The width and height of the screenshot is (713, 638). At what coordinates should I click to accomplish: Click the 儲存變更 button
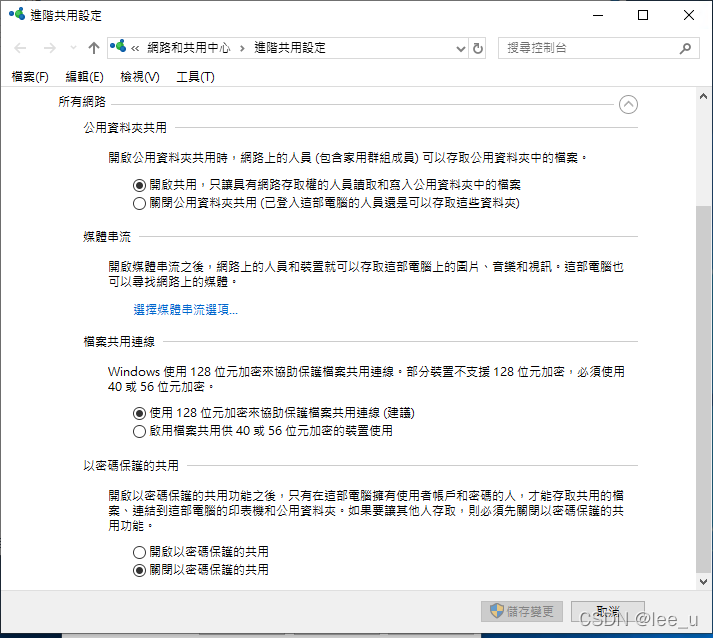(x=522, y=611)
